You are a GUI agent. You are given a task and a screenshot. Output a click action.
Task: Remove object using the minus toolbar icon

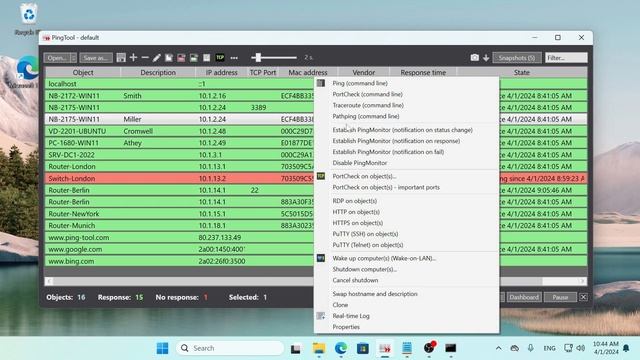pyautogui.click(x=145, y=58)
